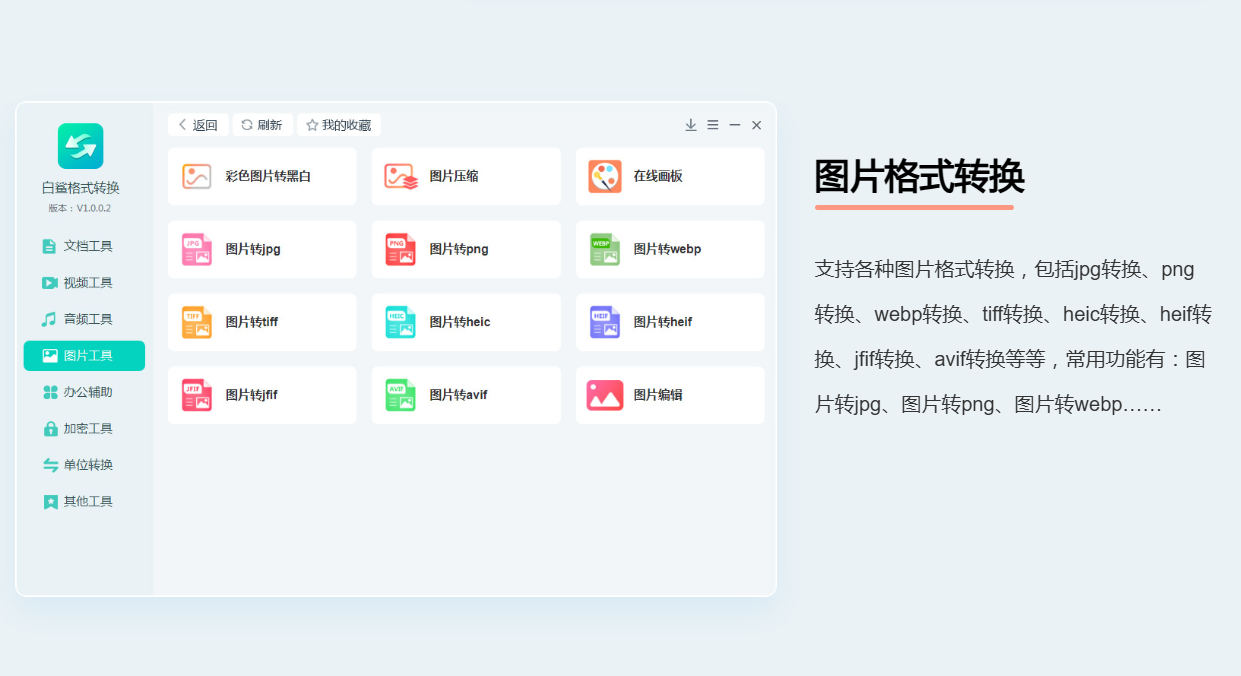Open the 图片转tiff tool
Viewport: 1241px width, 676px height.
click(262, 322)
